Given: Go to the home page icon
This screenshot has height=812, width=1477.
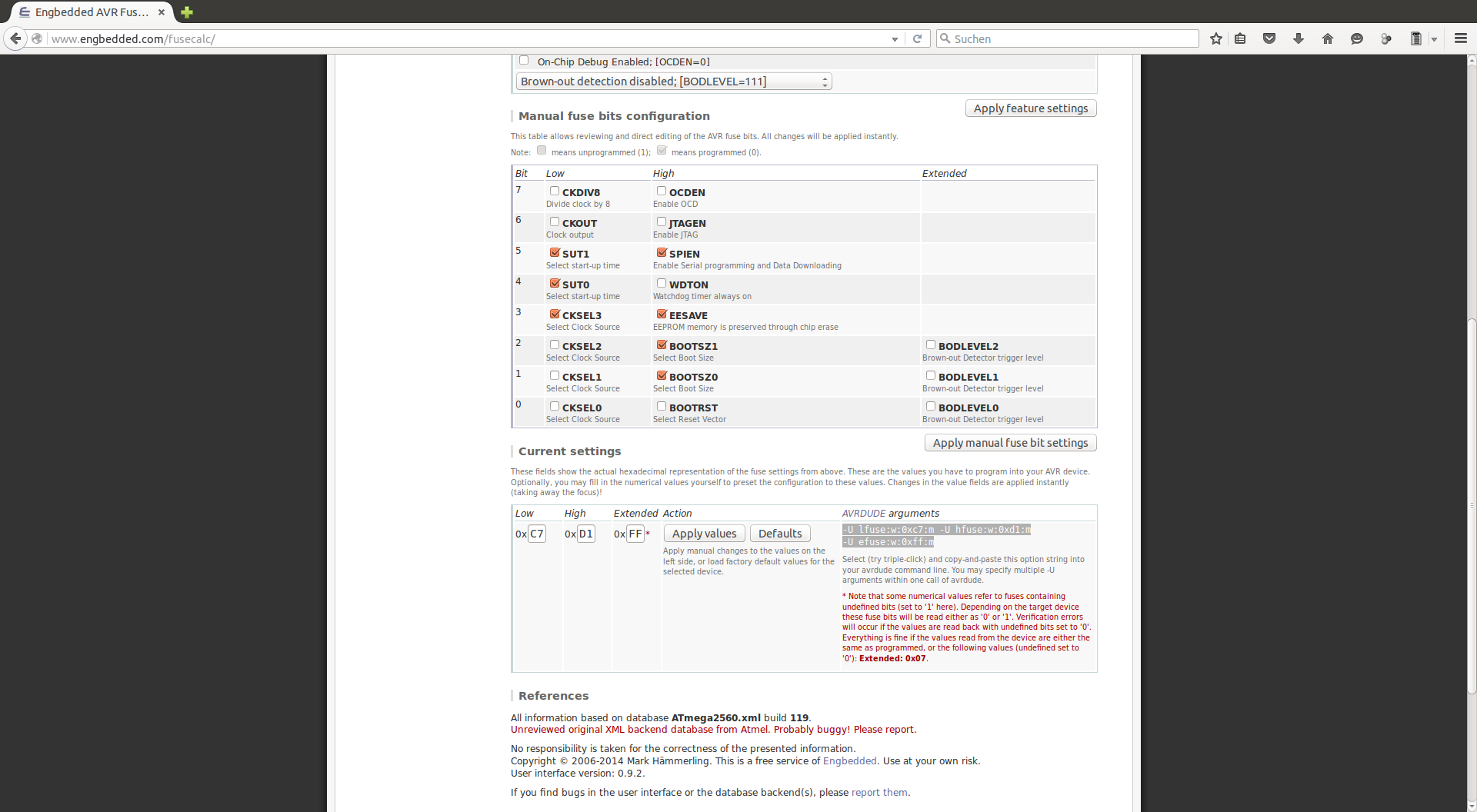Looking at the screenshot, I should point(1328,38).
